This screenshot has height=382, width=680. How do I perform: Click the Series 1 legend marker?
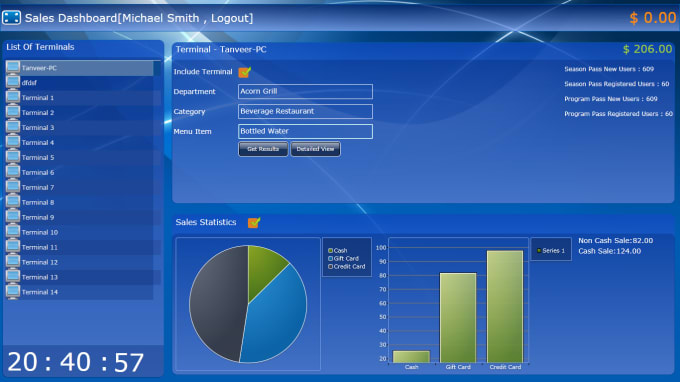tap(539, 251)
